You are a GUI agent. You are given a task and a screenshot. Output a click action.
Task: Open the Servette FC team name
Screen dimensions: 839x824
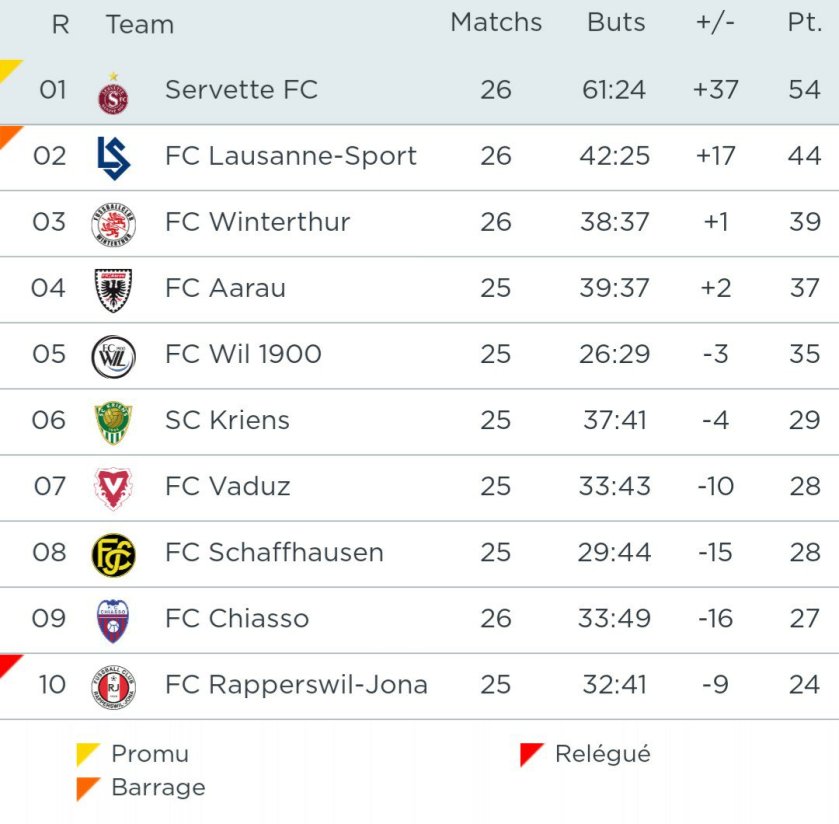pos(241,90)
